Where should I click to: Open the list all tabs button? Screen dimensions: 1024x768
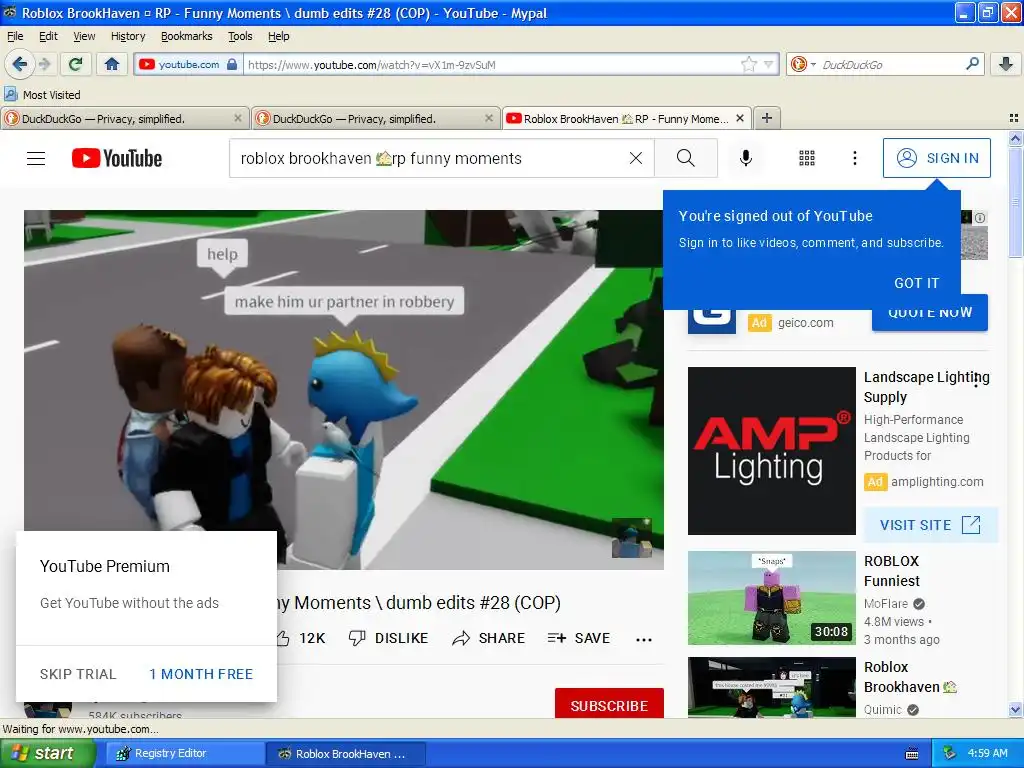[1014, 118]
